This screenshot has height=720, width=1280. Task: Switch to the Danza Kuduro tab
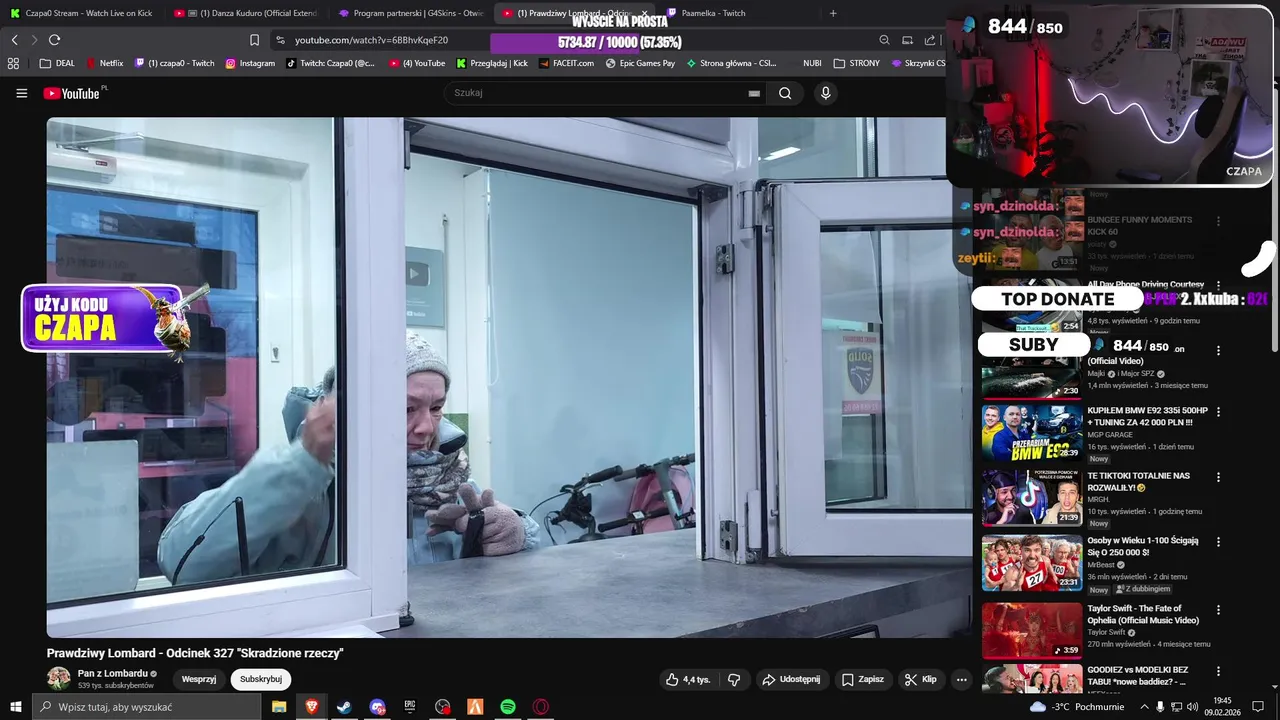[247, 13]
